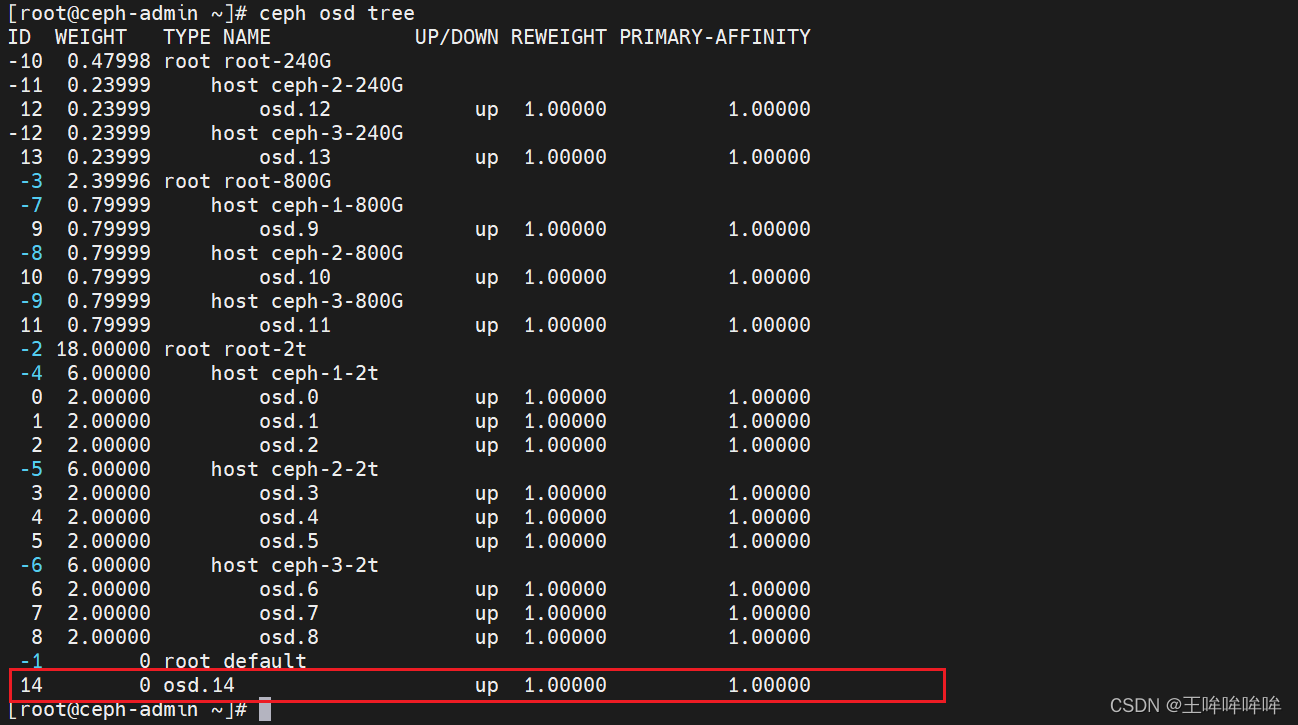Click the osd.0 name
The width and height of the screenshot is (1298, 725).
(x=289, y=397)
